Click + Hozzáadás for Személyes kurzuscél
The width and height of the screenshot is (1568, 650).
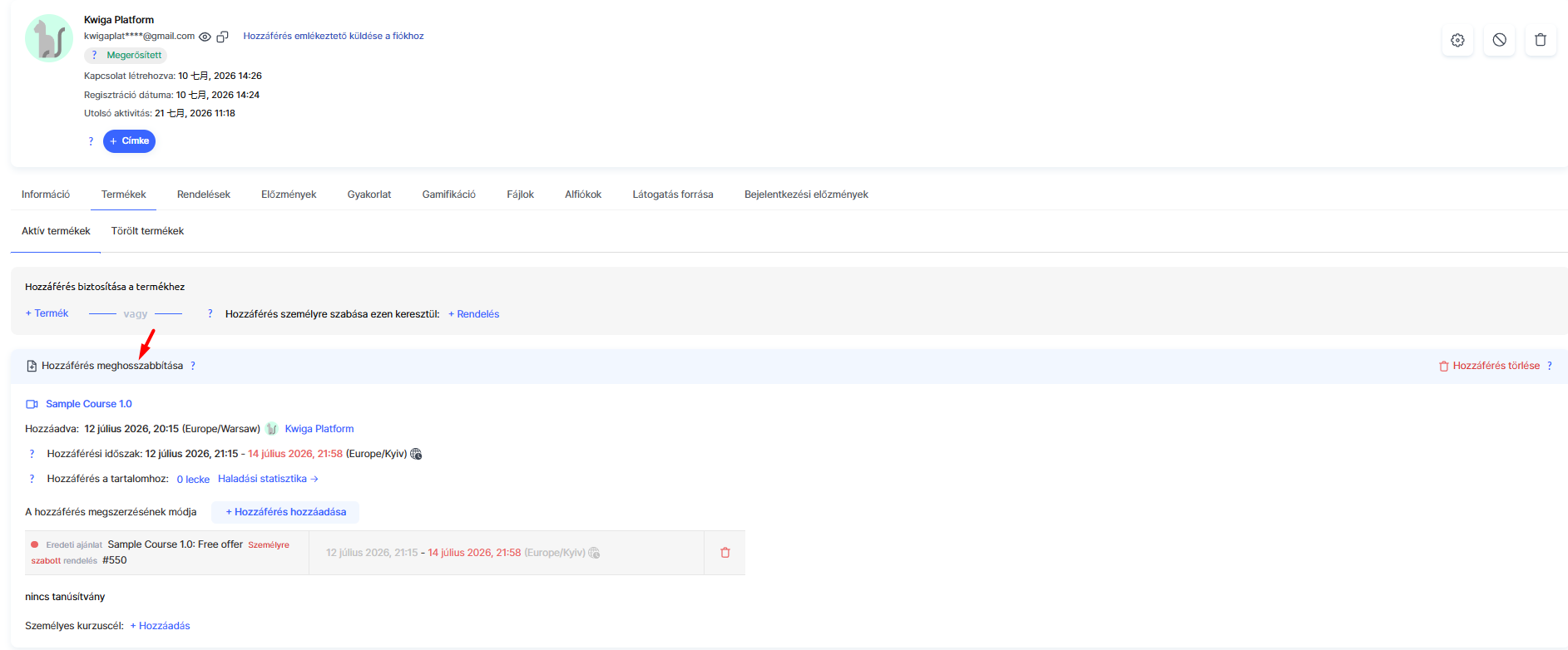160,626
